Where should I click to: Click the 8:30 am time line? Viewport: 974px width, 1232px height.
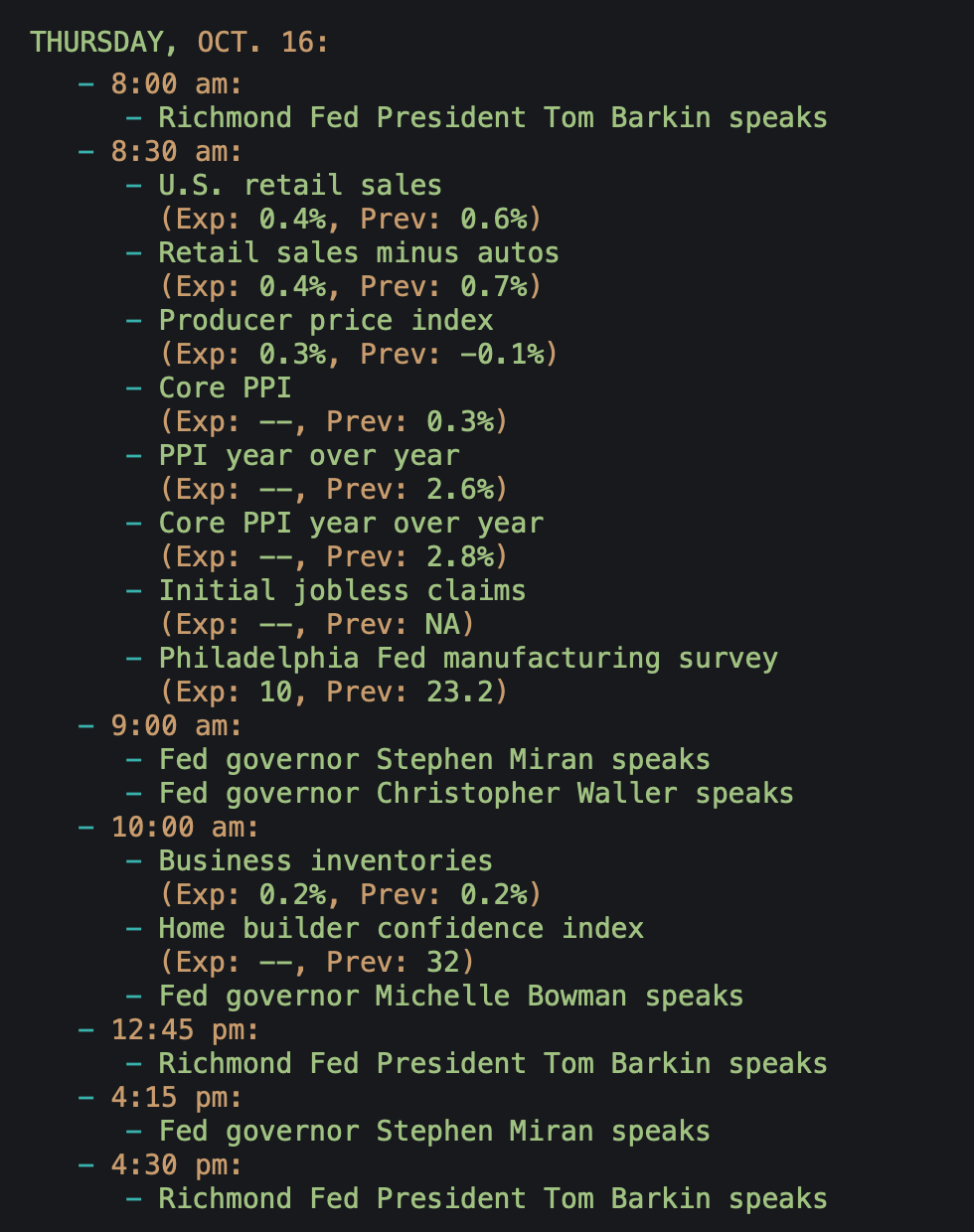(176, 152)
